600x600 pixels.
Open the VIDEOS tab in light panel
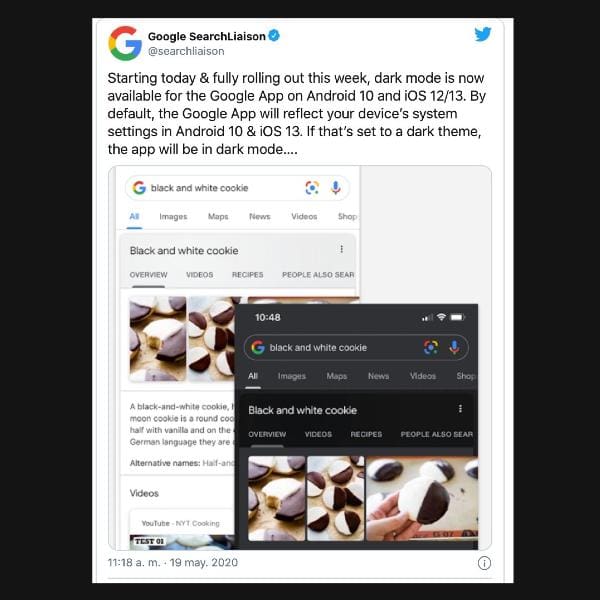click(x=199, y=275)
